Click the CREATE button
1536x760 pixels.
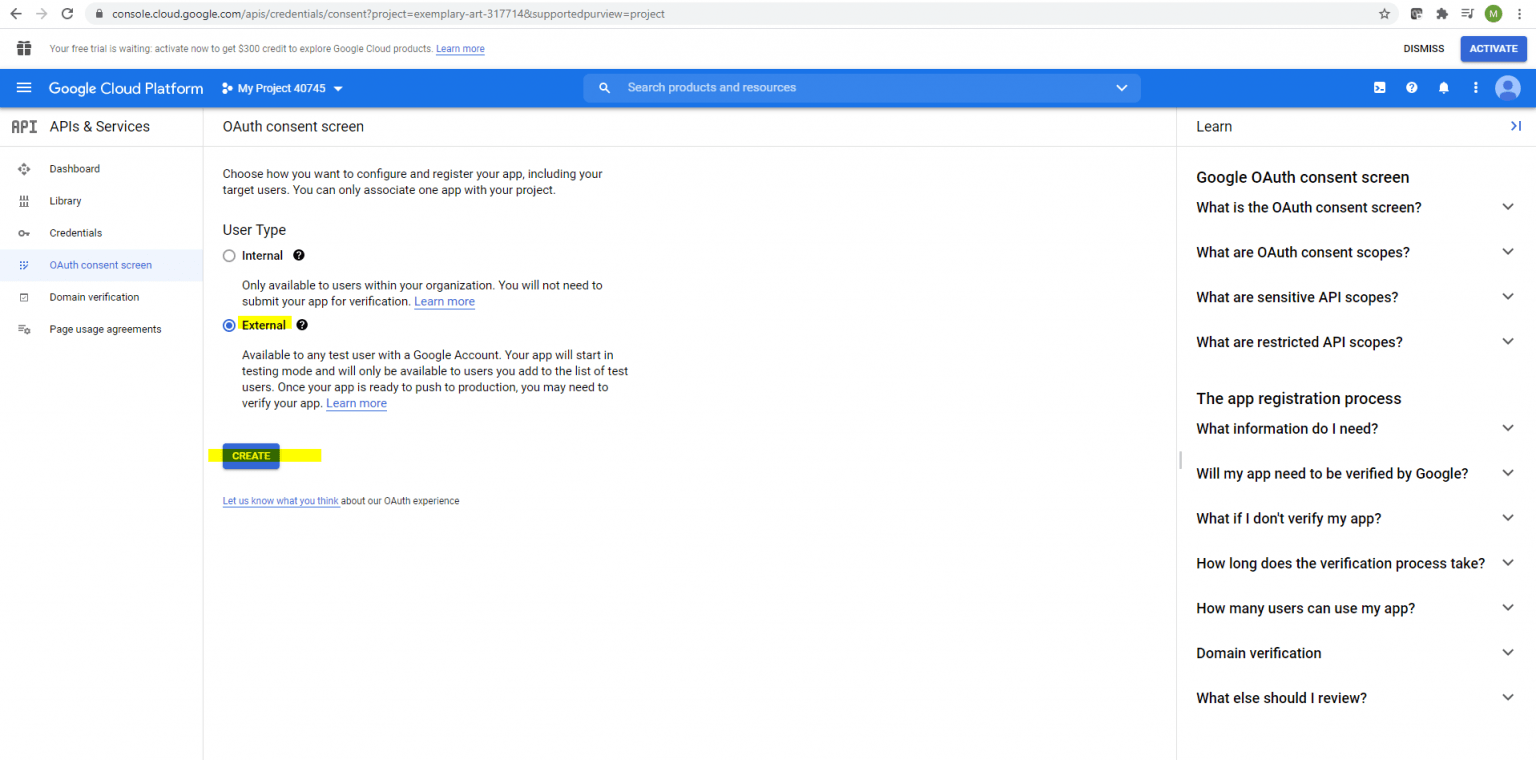pos(251,456)
